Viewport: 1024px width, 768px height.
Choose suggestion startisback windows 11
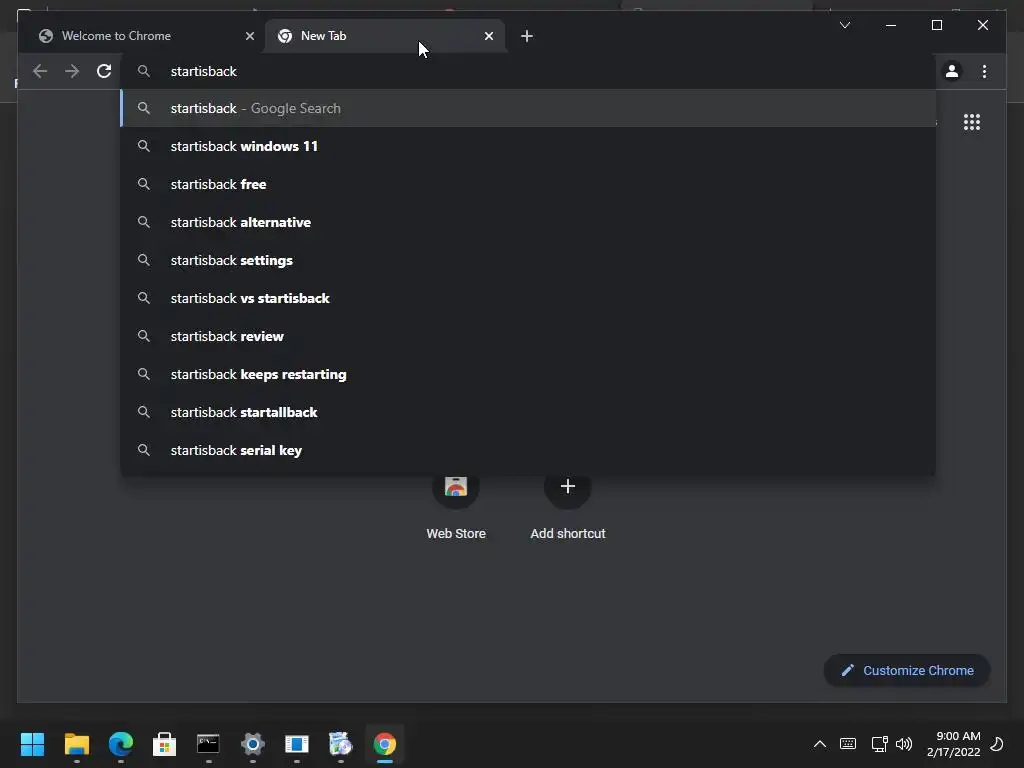[528, 146]
